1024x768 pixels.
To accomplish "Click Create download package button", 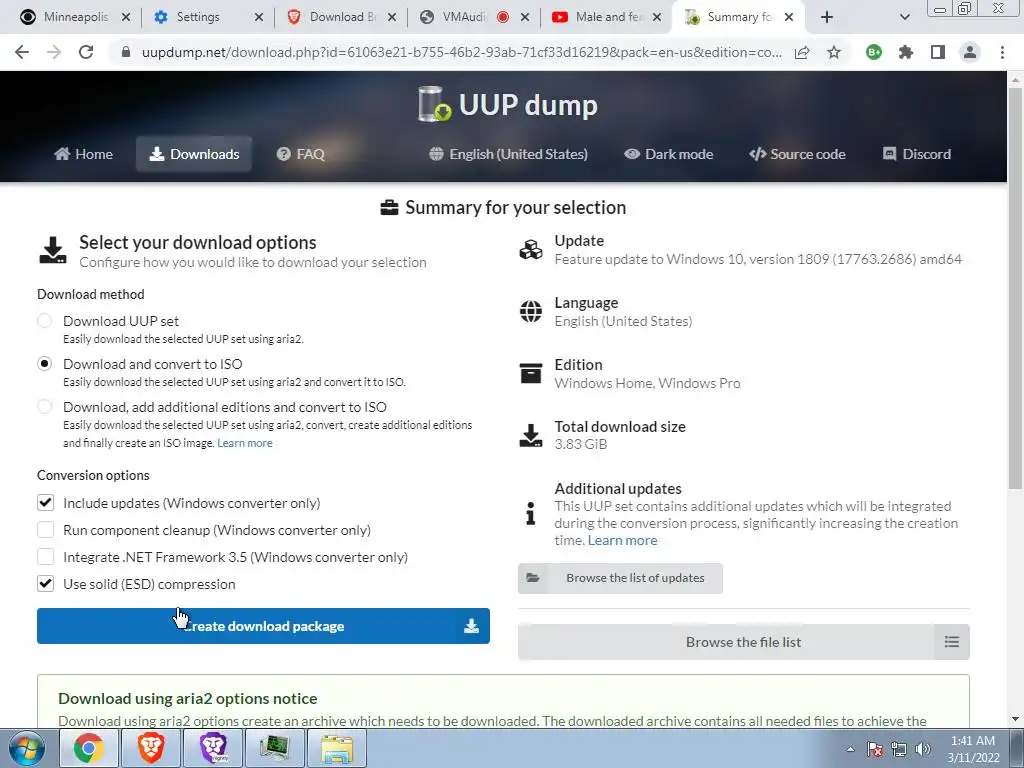I will point(263,626).
